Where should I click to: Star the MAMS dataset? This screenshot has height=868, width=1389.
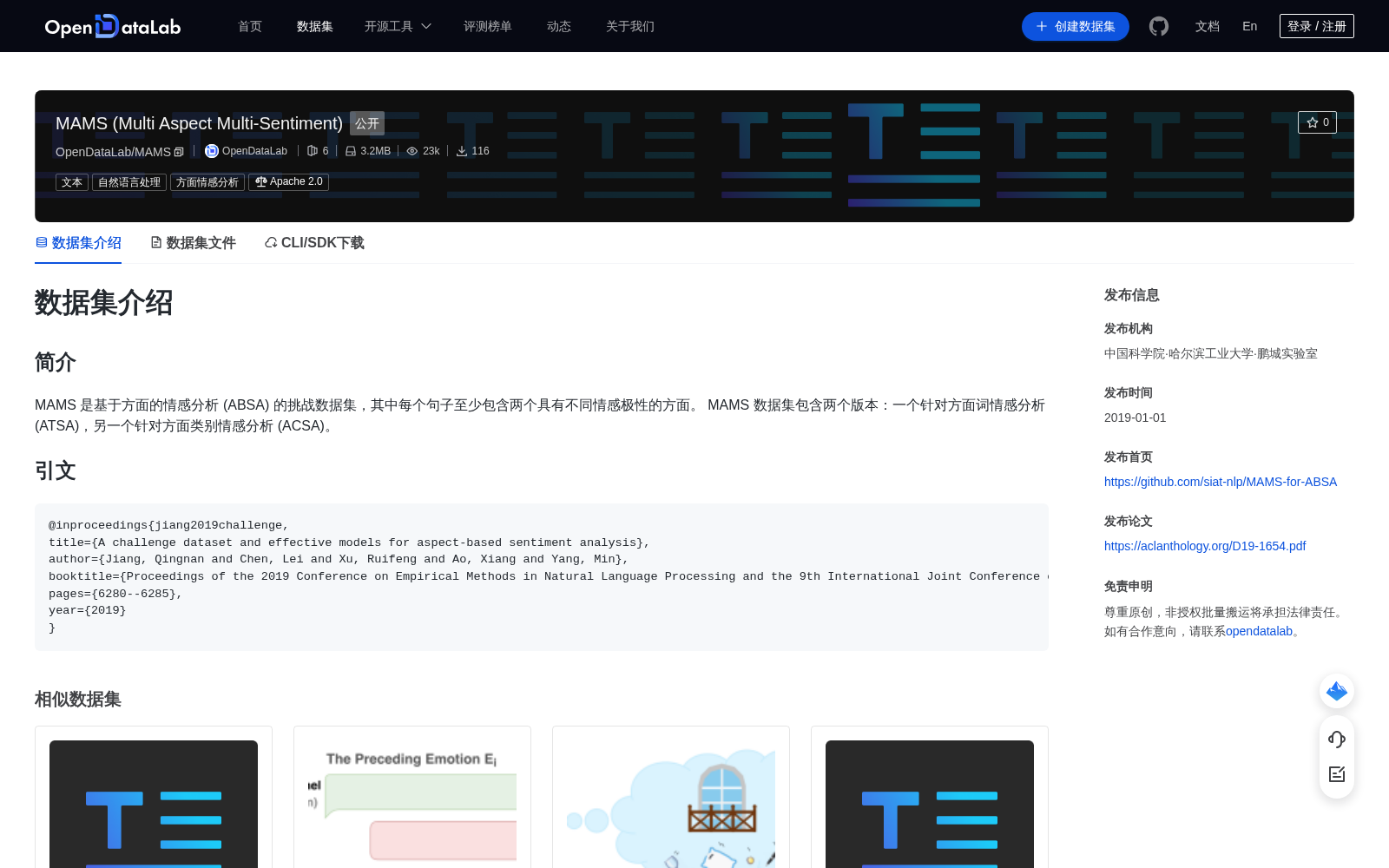(1317, 122)
